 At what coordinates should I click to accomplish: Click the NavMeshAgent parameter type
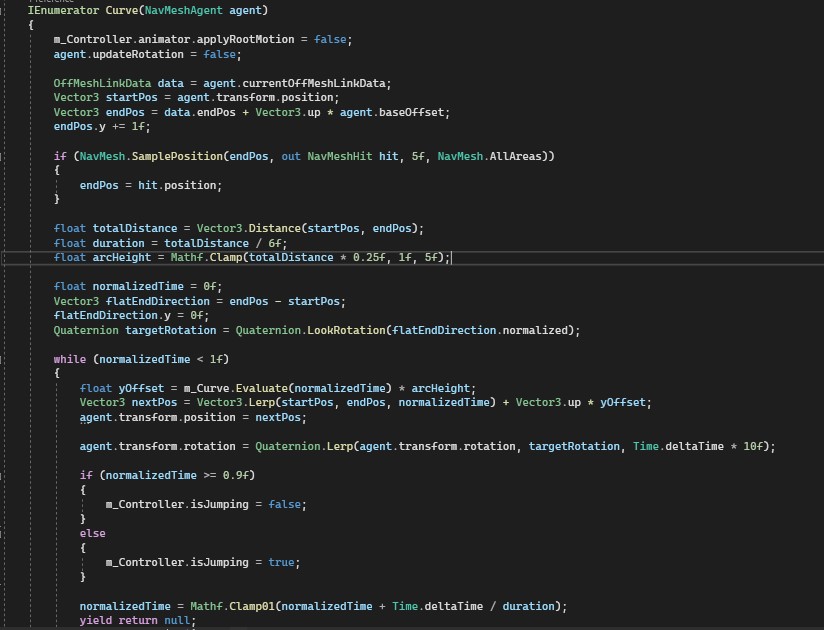click(183, 10)
